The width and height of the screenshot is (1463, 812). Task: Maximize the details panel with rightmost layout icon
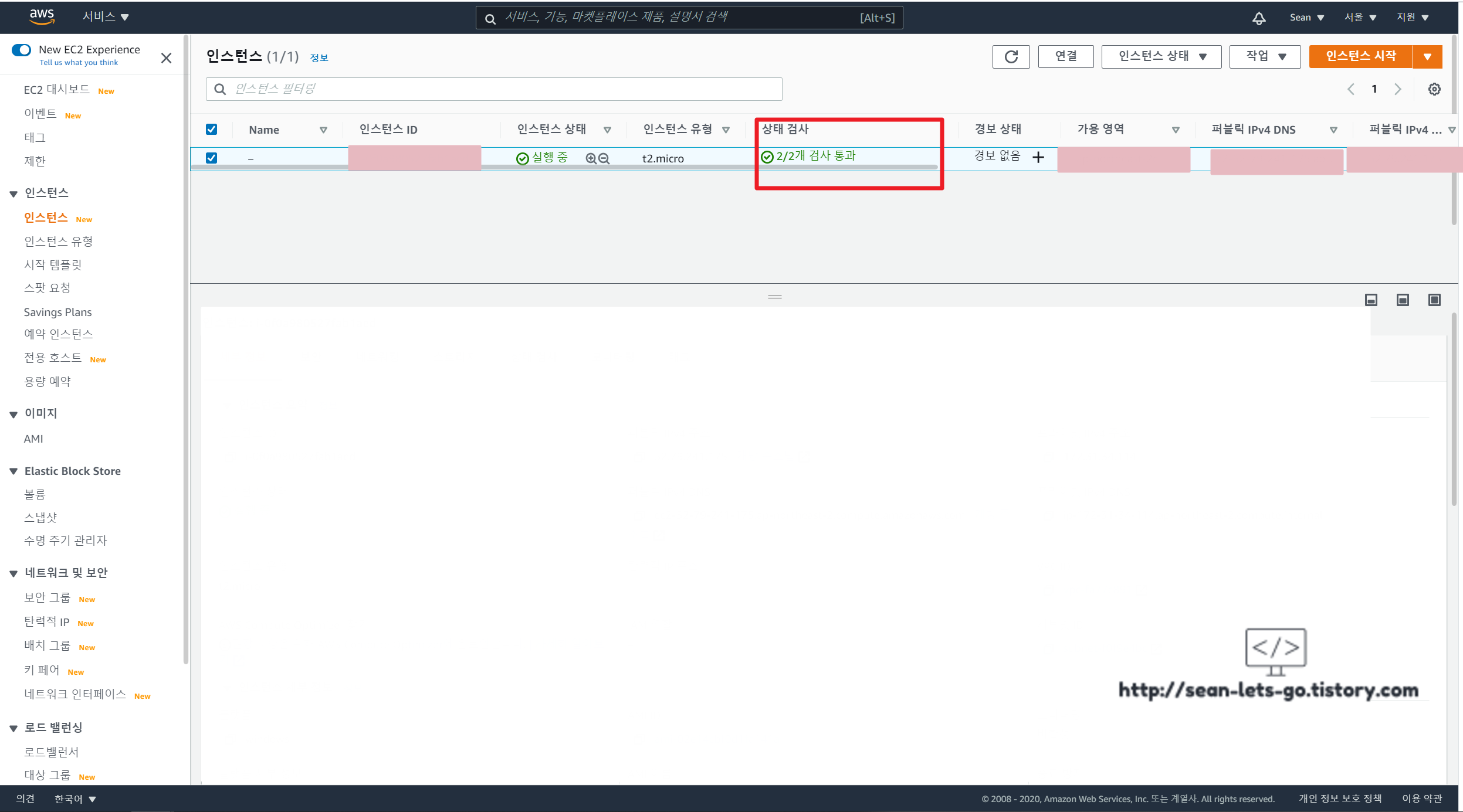pos(1434,300)
